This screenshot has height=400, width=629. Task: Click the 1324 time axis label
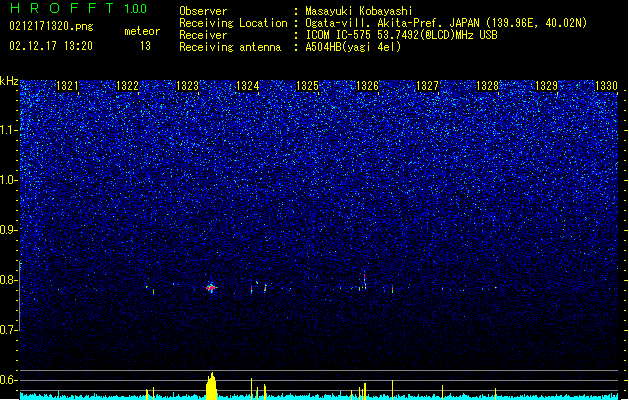248,86
